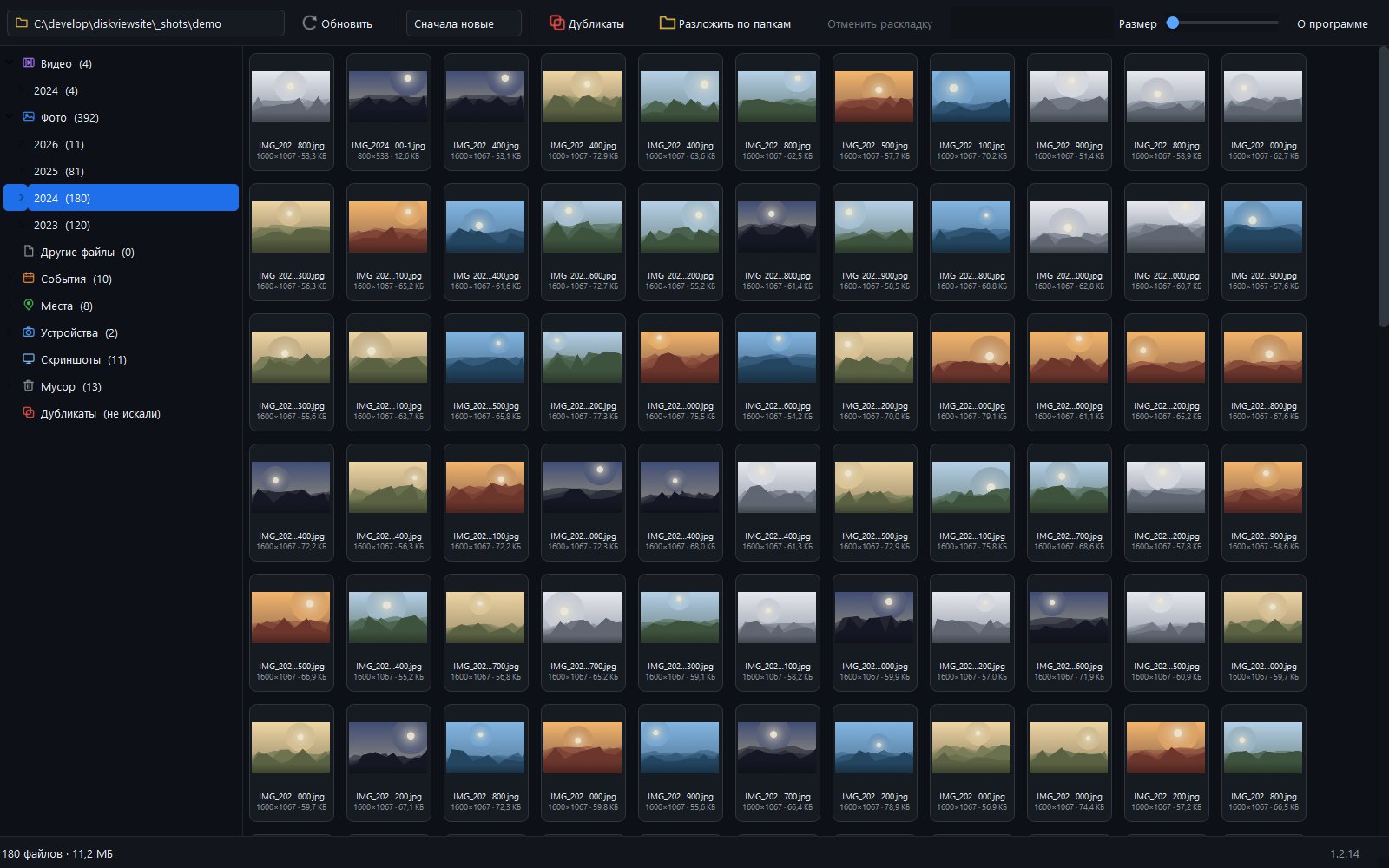
Task: Click the file icon next to Другие файлы
Action: pos(29,252)
